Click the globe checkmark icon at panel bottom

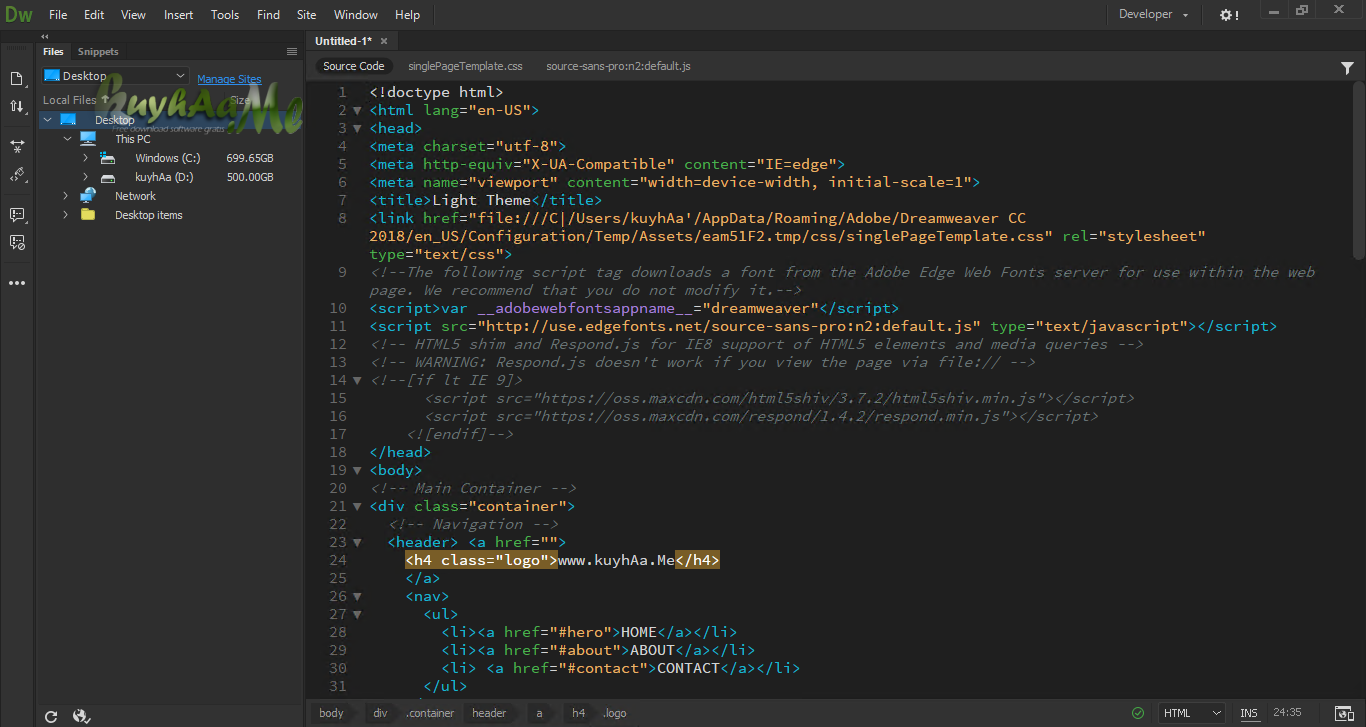click(x=82, y=716)
